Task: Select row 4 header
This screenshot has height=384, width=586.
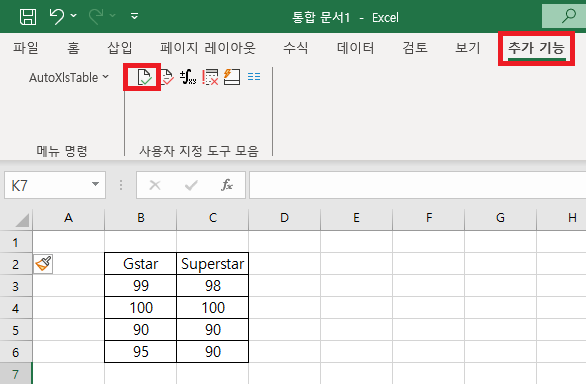Action: [16, 308]
